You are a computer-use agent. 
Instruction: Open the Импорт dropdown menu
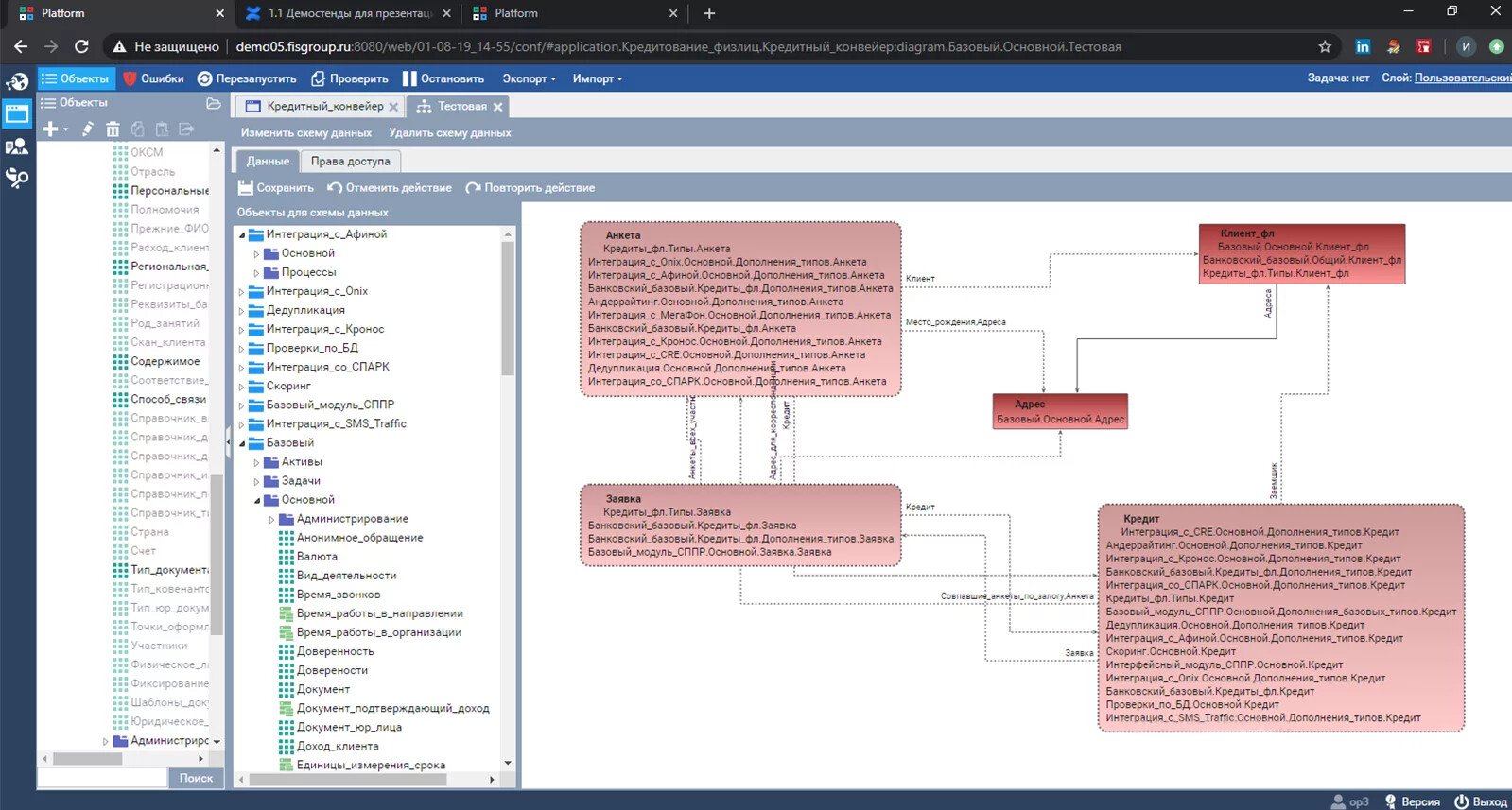click(597, 78)
